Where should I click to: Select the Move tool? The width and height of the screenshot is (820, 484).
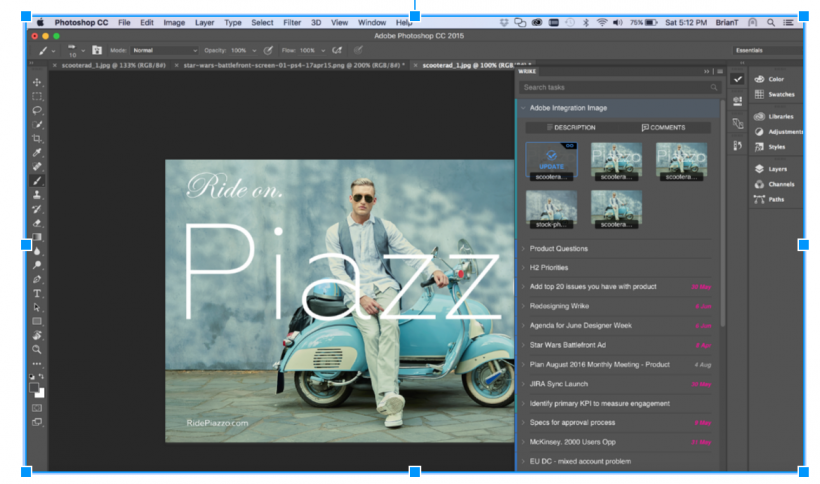click(37, 82)
